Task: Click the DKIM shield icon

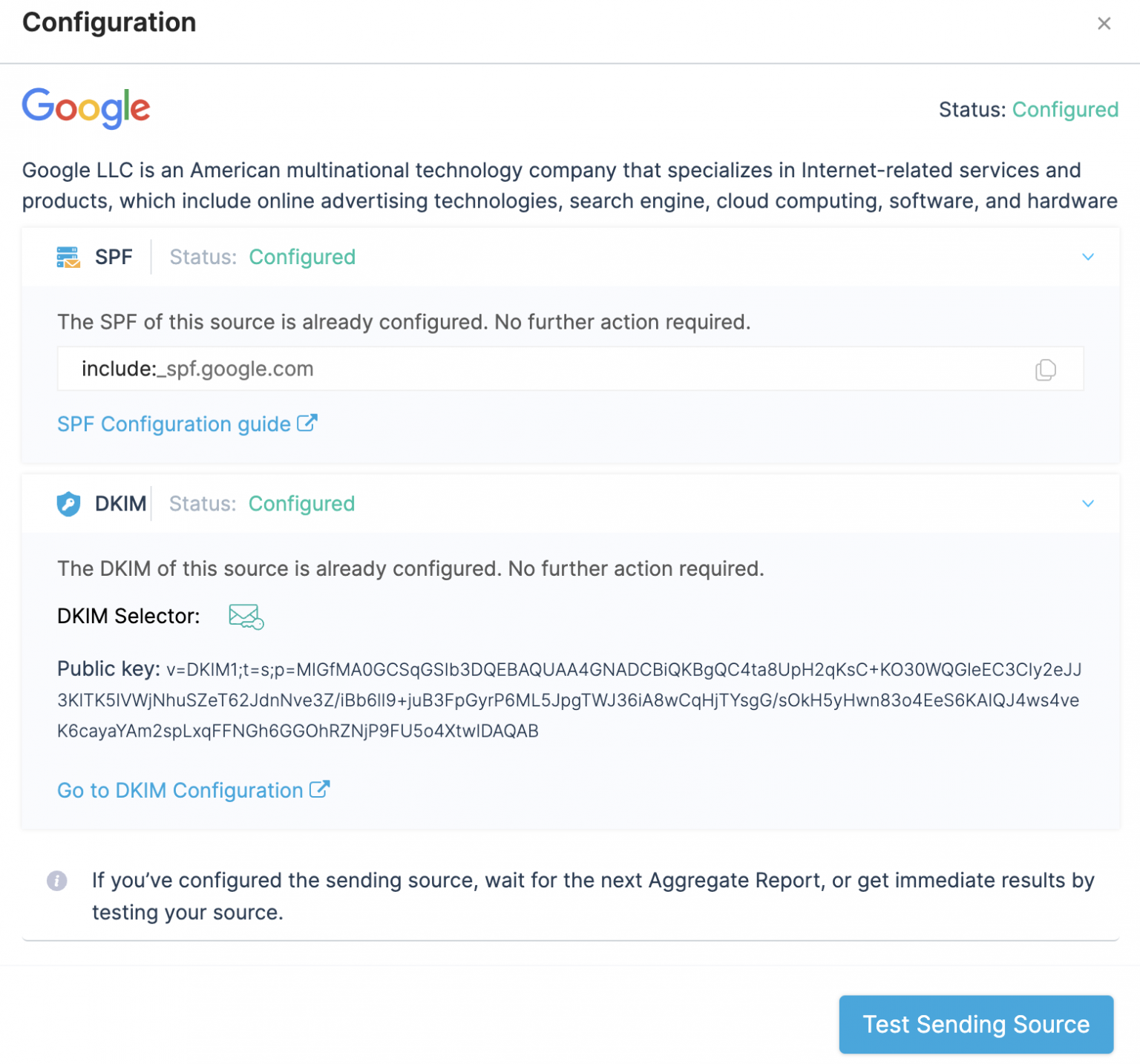Action: click(68, 504)
